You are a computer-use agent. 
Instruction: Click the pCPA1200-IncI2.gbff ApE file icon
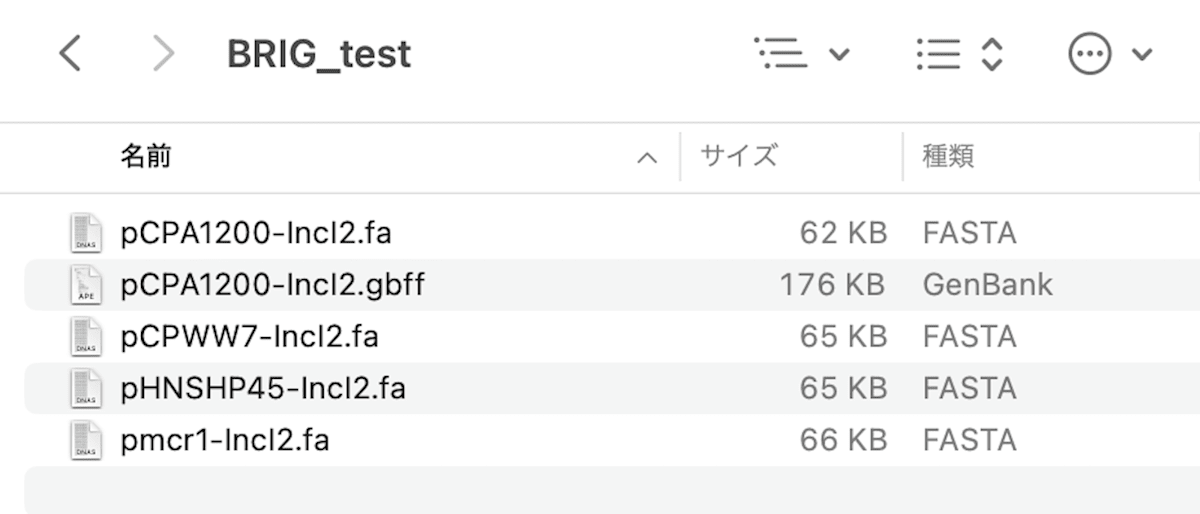[85, 285]
